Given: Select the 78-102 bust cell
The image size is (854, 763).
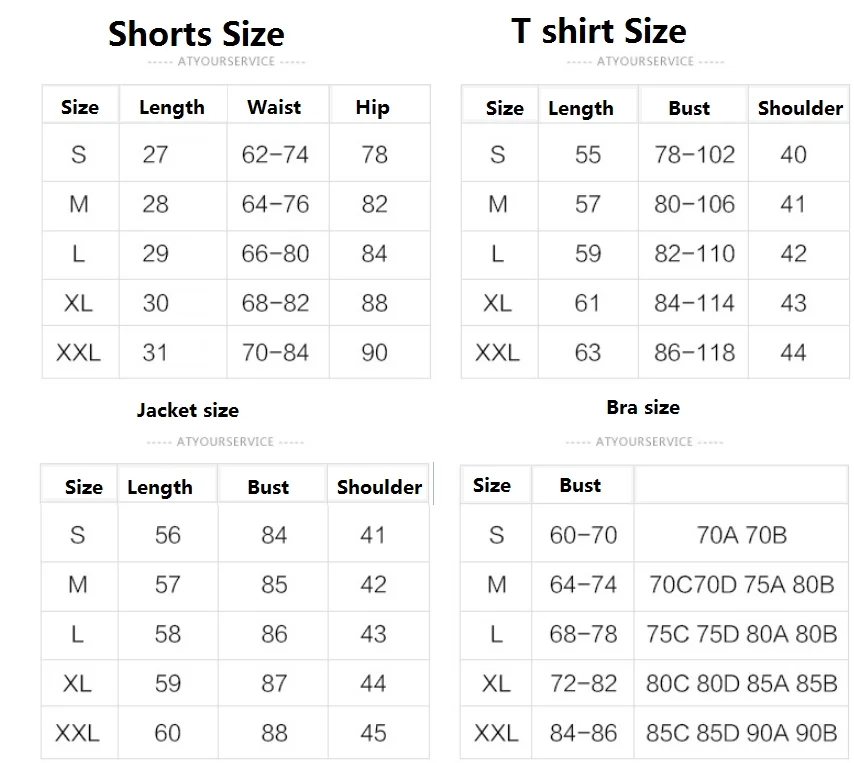Looking at the screenshot, I should [694, 154].
